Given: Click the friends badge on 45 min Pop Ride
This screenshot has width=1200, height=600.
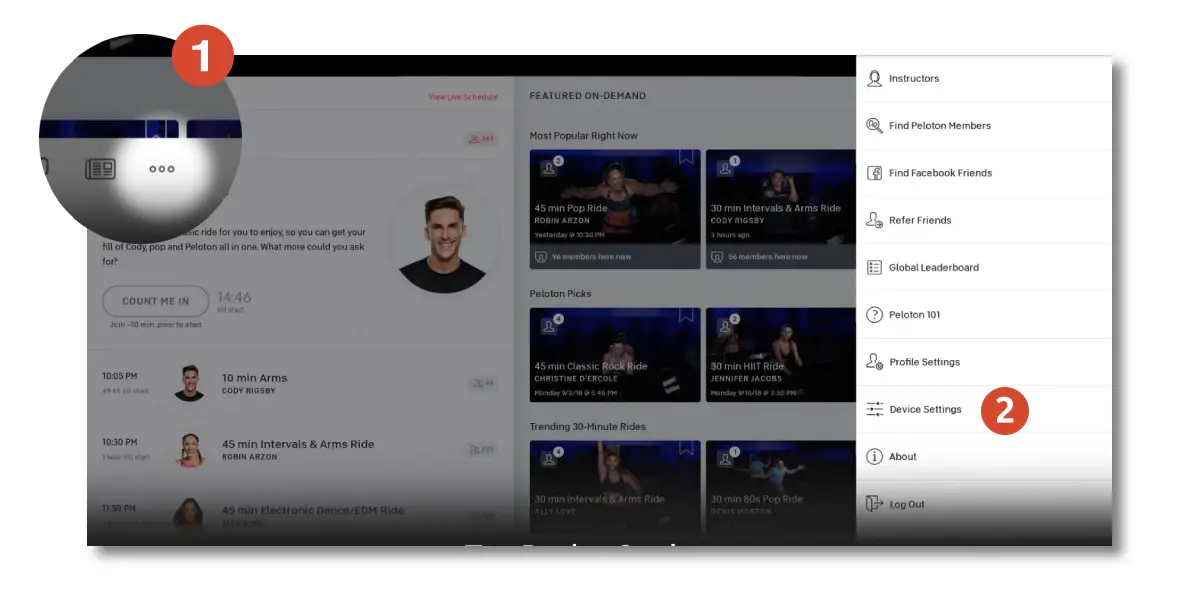Looking at the screenshot, I should tap(551, 167).
